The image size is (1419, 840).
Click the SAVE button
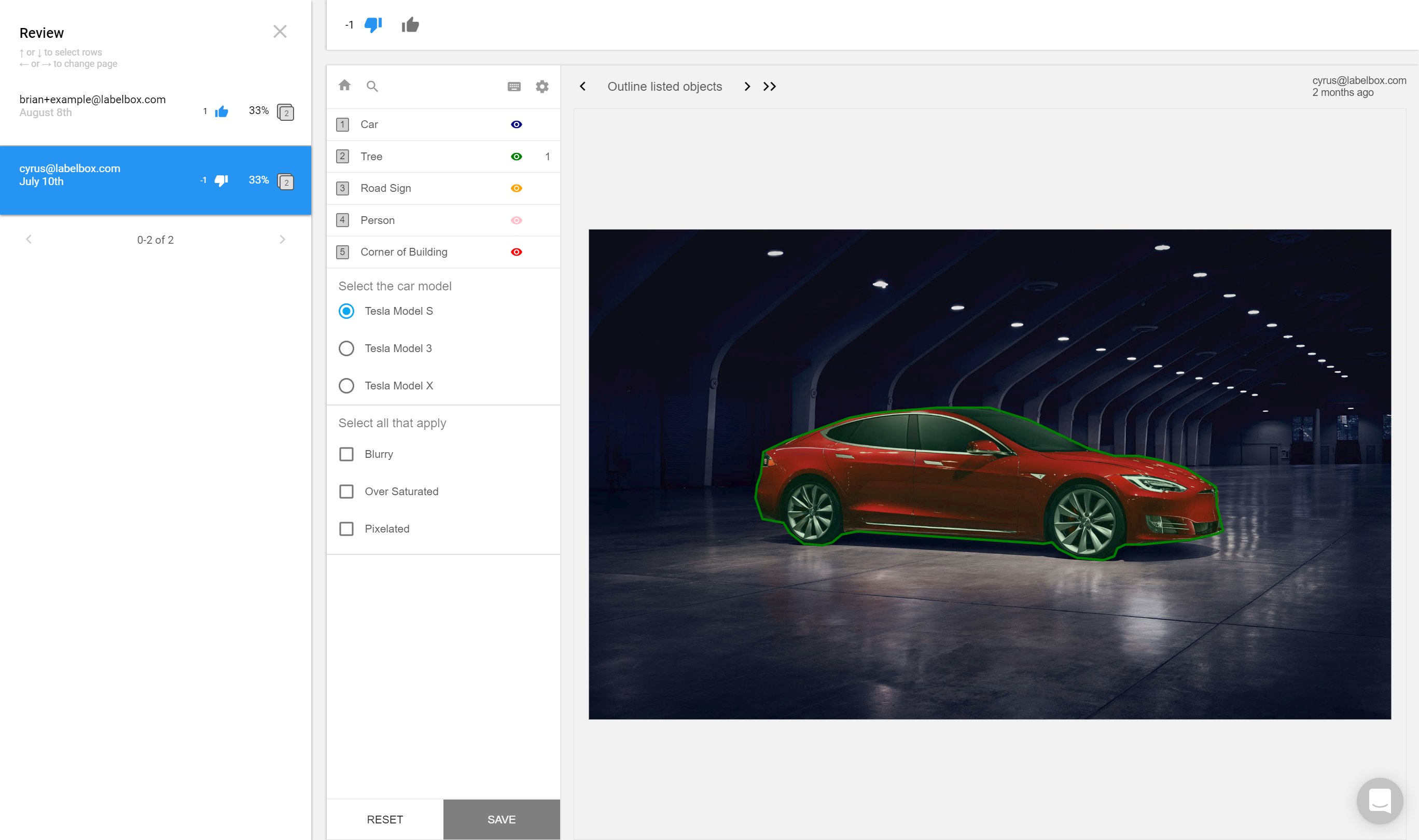502,819
